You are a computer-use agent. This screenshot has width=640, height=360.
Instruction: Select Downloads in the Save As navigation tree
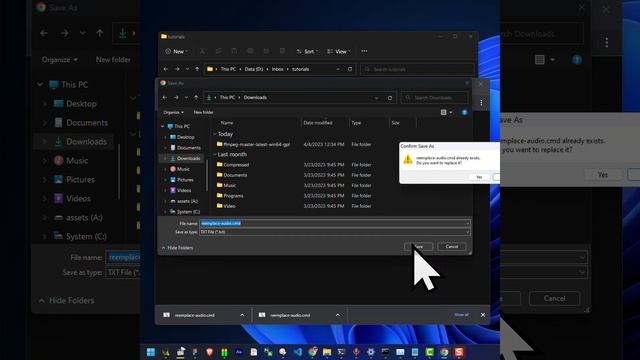coord(184,158)
